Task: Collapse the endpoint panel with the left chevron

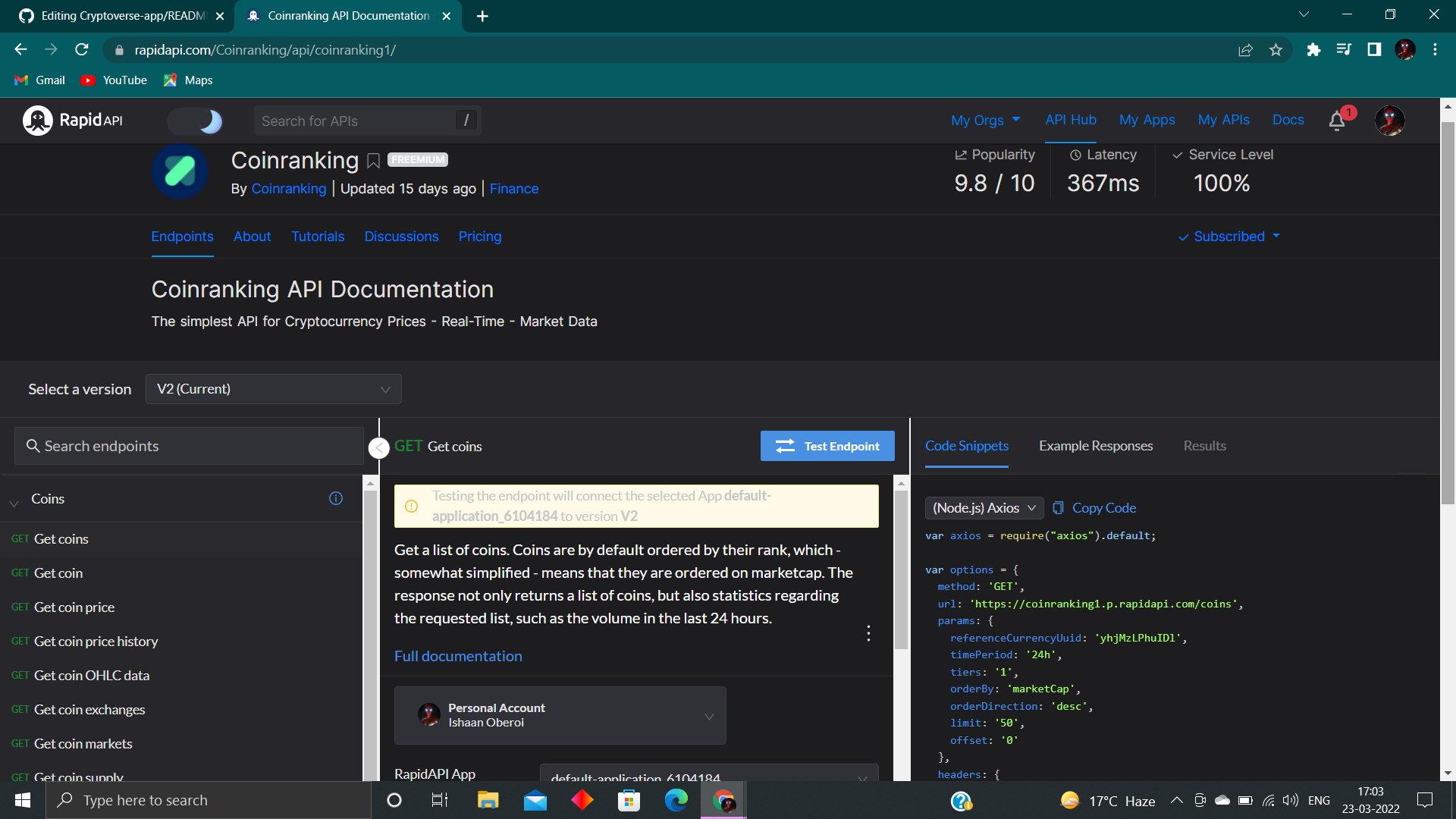Action: click(x=379, y=447)
